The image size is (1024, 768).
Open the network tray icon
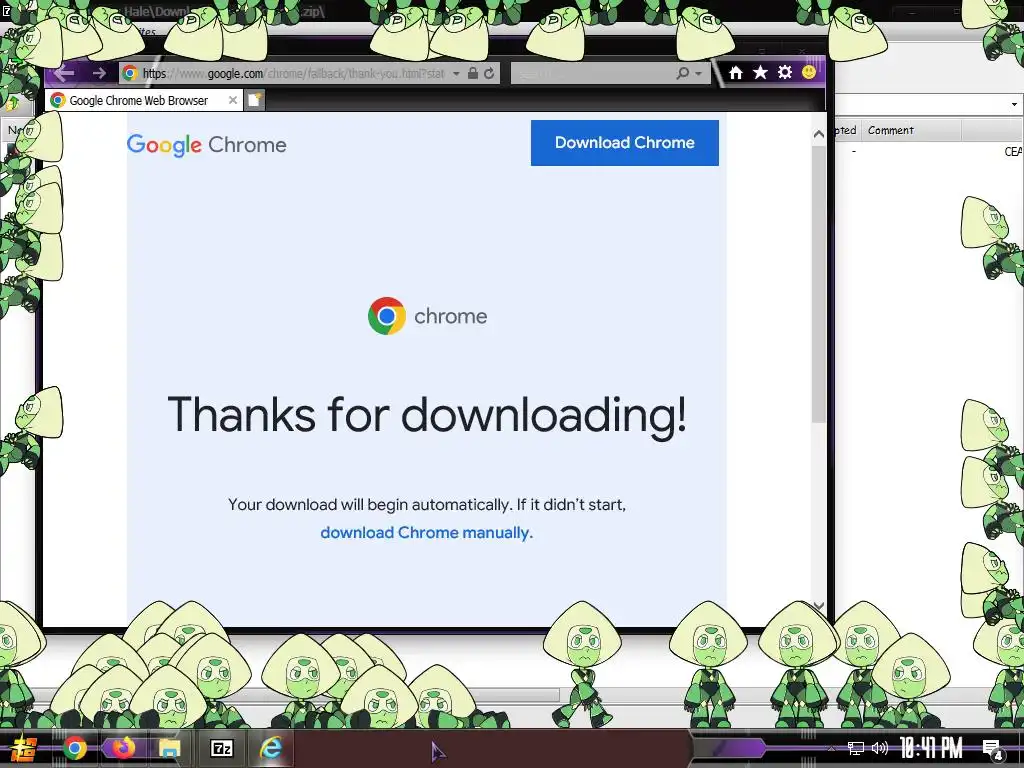tap(856, 748)
